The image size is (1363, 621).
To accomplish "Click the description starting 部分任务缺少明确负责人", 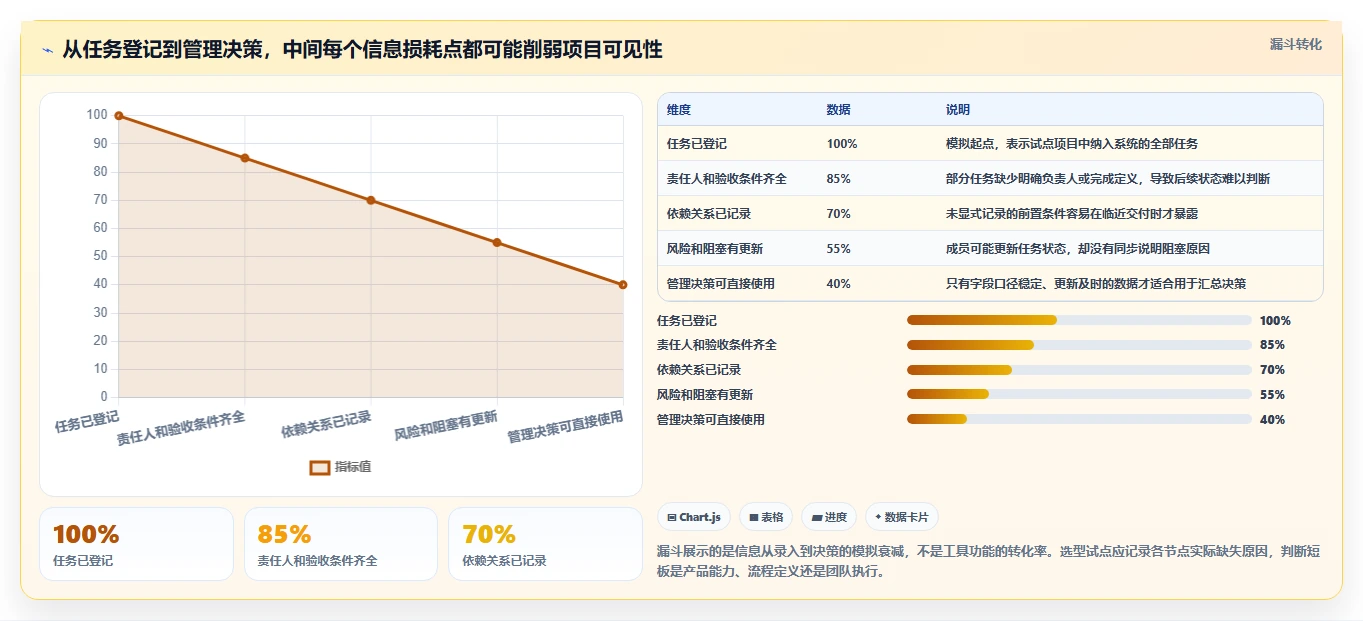I will pos(1108,179).
